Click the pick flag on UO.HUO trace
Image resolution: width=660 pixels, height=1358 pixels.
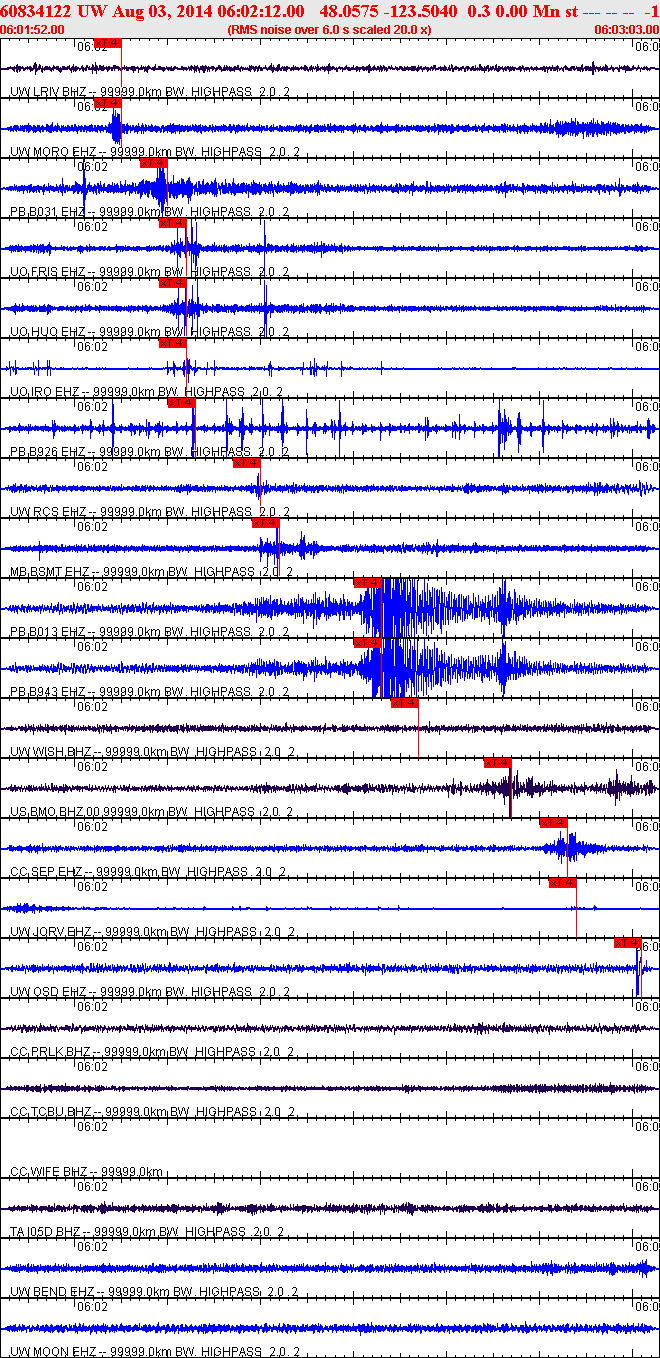(x=173, y=283)
